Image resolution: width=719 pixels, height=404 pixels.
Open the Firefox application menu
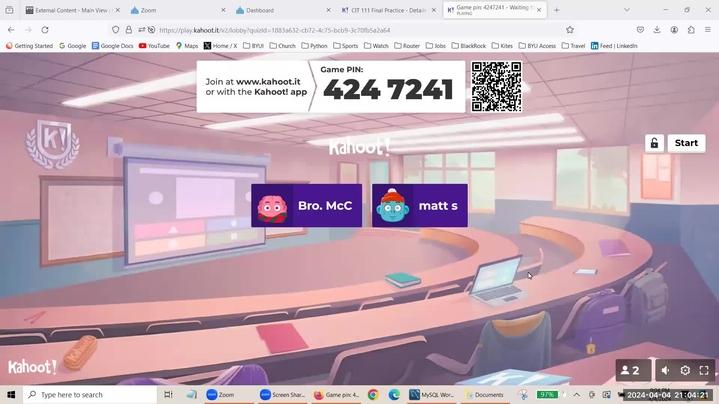[706, 30]
